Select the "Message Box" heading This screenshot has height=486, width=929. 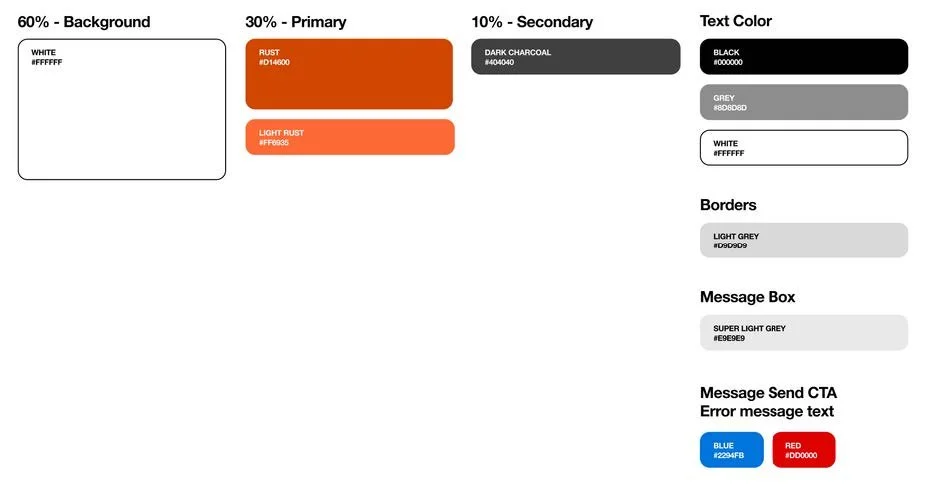coord(748,296)
